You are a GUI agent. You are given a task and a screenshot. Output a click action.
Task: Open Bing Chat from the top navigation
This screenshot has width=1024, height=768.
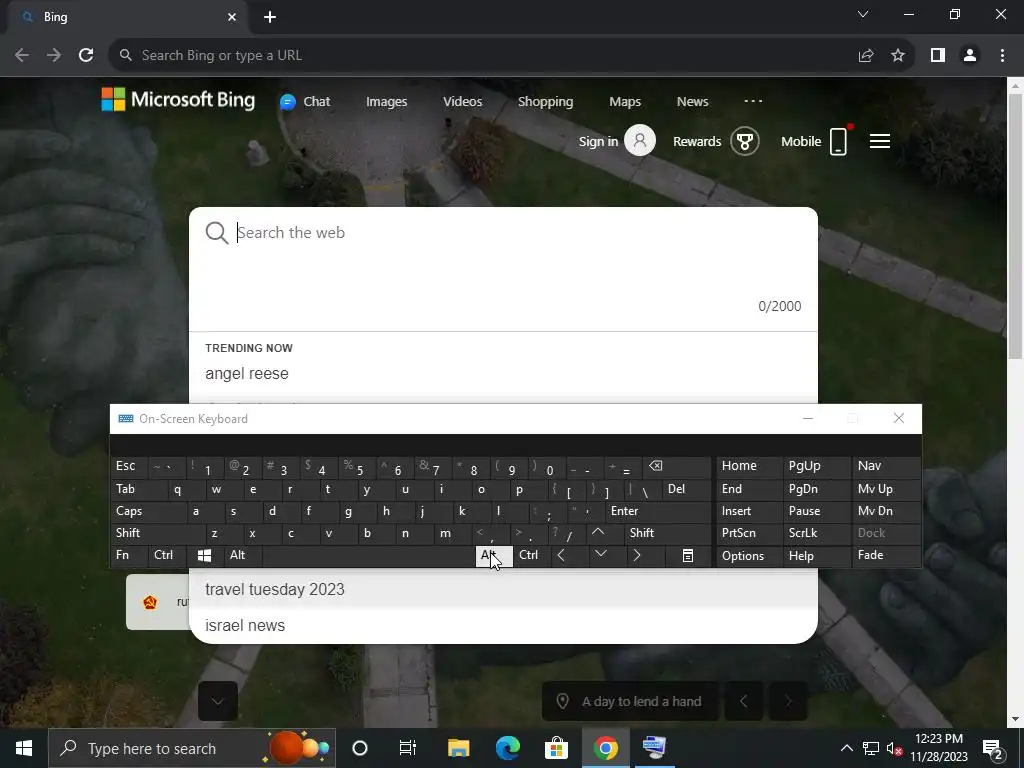point(305,101)
